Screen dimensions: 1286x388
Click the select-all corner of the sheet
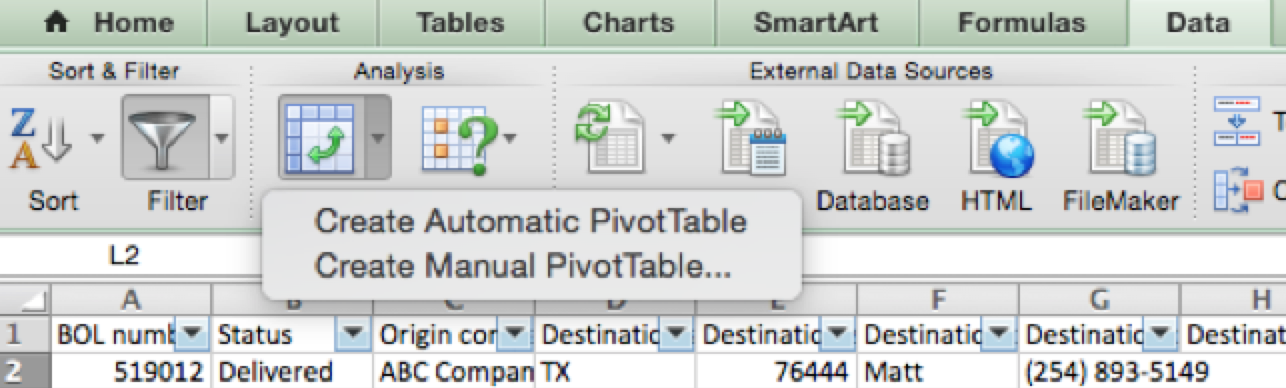25,299
